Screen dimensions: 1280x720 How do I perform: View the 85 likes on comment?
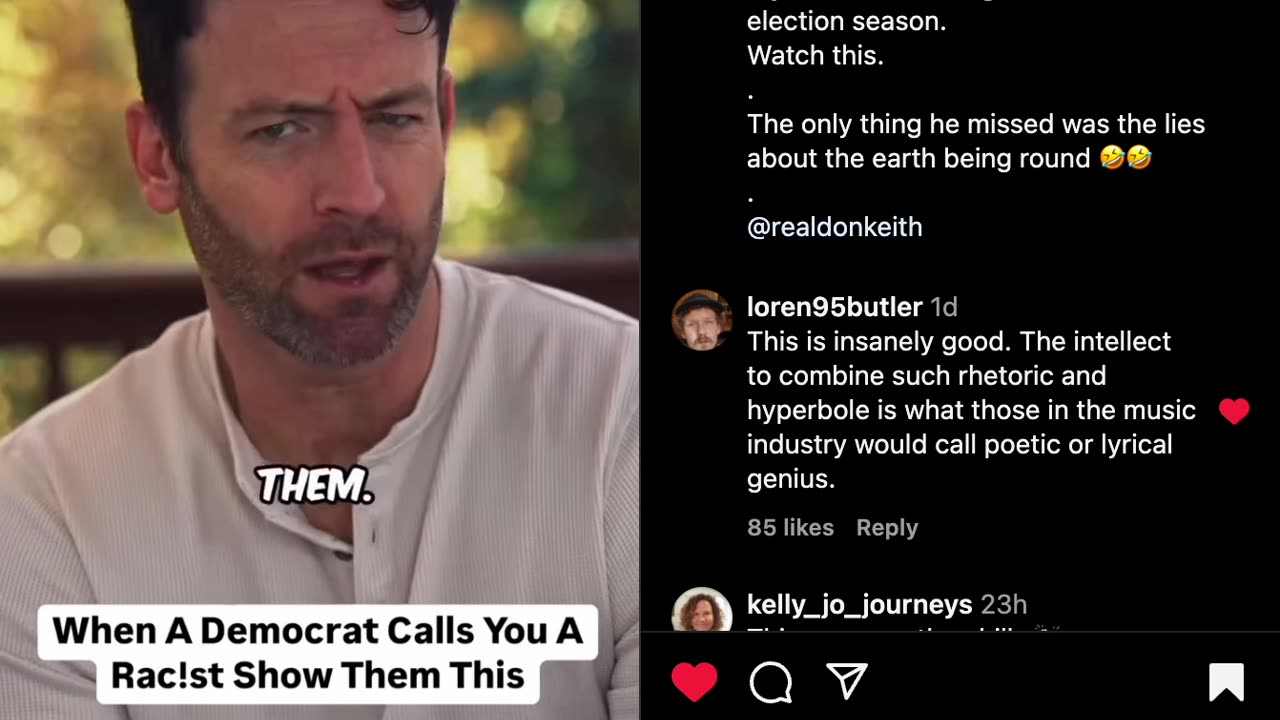click(790, 528)
